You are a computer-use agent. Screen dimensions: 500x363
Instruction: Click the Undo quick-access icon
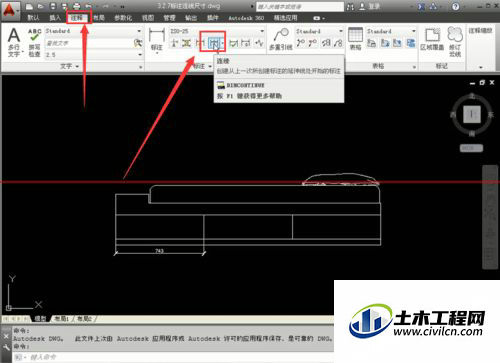click(89, 6)
